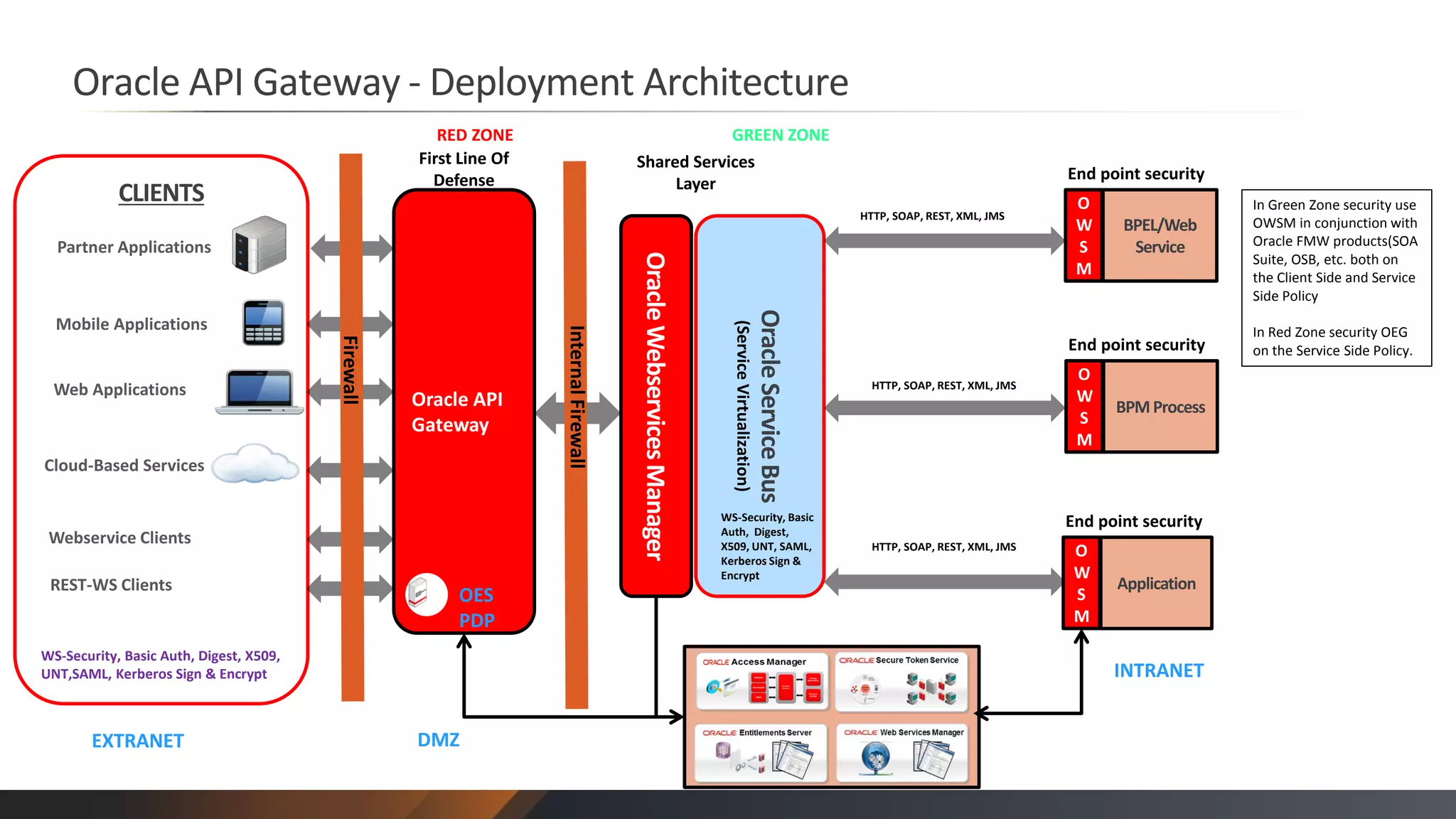Click the BPEL/Web Service box
The height and width of the screenshot is (819, 1456).
click(x=1160, y=235)
